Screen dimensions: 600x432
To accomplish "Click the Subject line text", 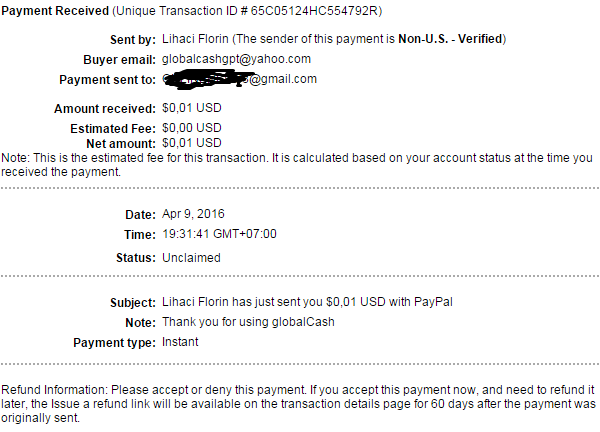I will click(x=289, y=302).
